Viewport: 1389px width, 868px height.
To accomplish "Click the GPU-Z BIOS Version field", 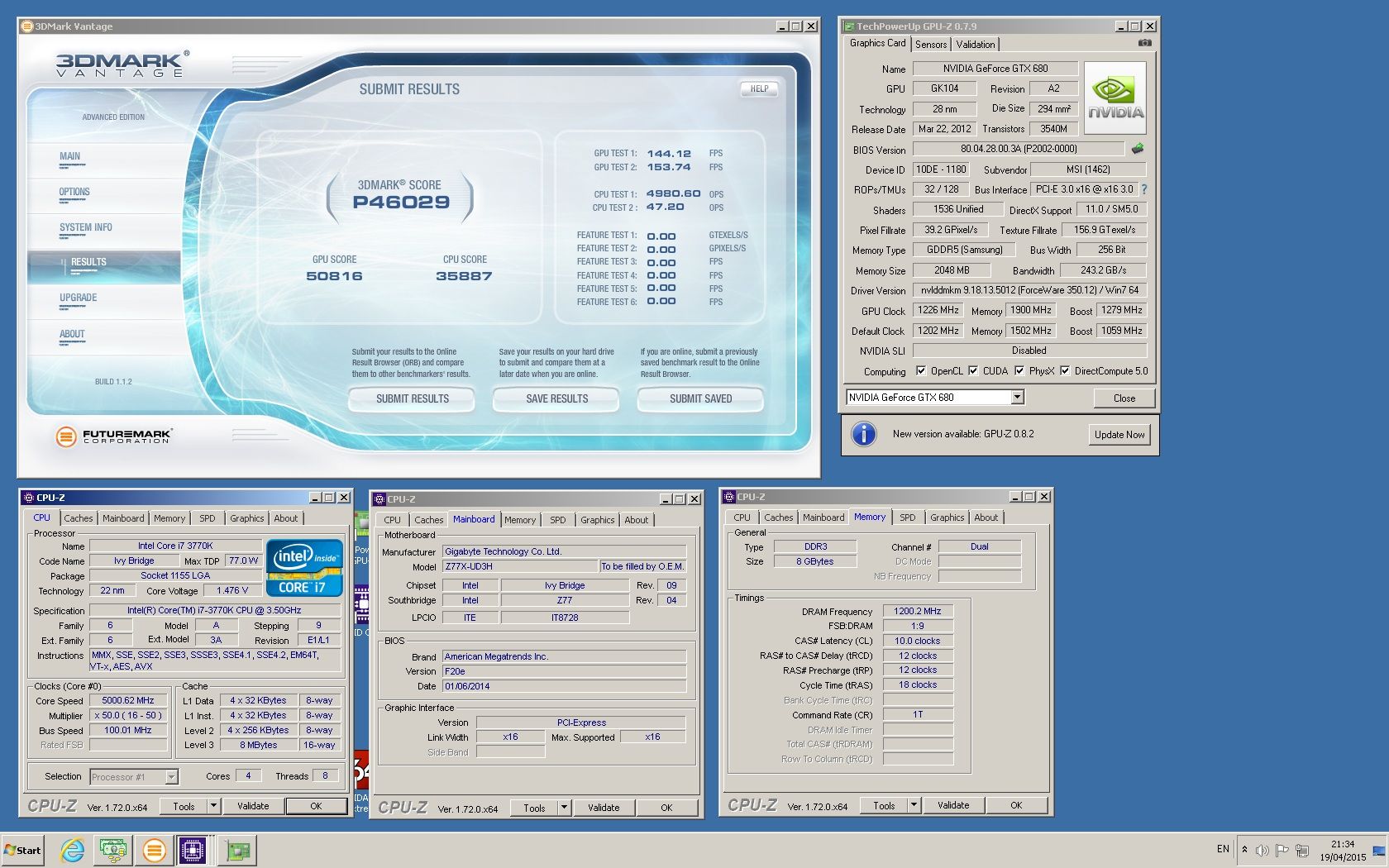I will (1019, 150).
